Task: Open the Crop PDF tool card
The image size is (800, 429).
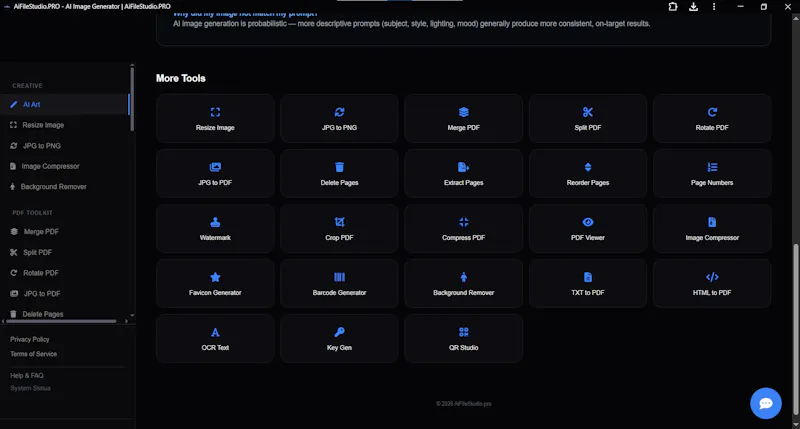Action: [339, 229]
